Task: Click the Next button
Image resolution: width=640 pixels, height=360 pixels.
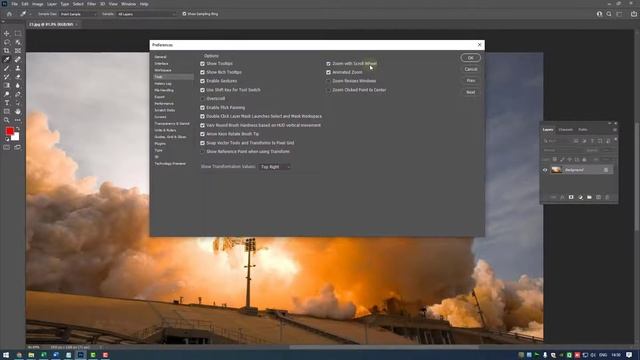Action: click(471, 92)
